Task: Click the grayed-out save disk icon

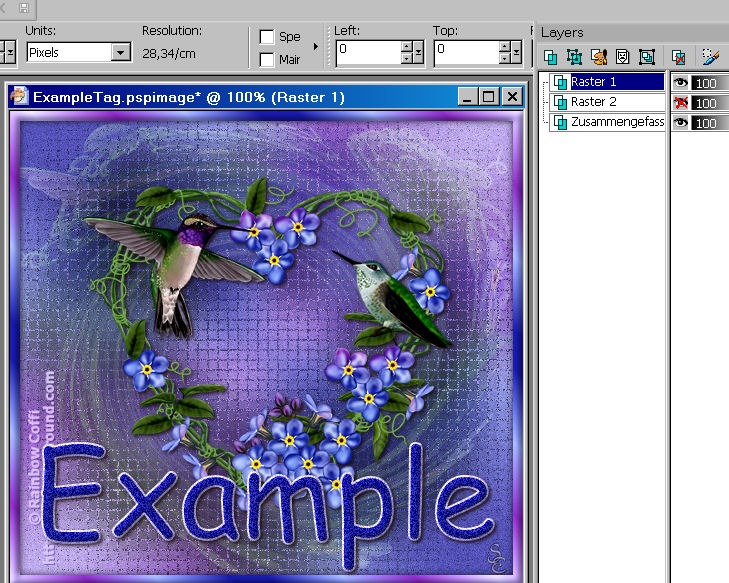Action: (24, 7)
